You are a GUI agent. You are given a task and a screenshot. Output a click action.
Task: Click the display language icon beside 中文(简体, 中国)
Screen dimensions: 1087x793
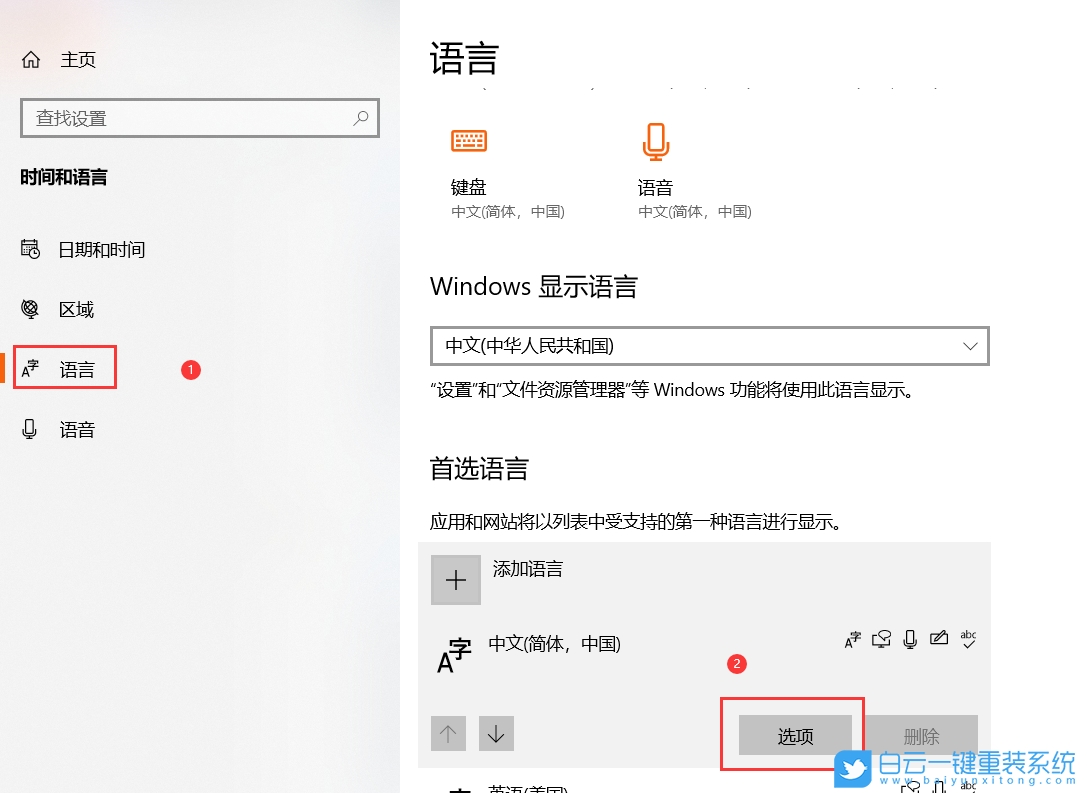coord(851,639)
